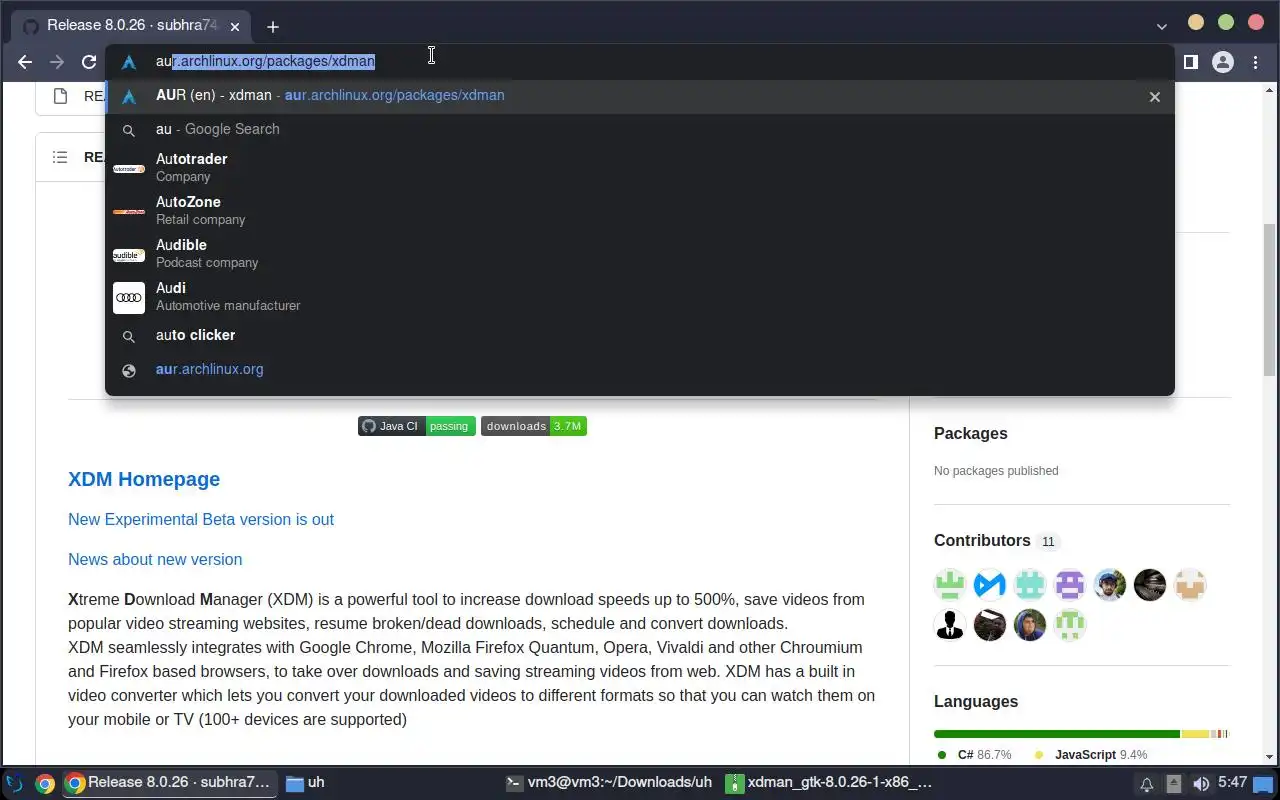
Task: Pick the AutoZone retail company suggestion
Action: click(x=640, y=210)
